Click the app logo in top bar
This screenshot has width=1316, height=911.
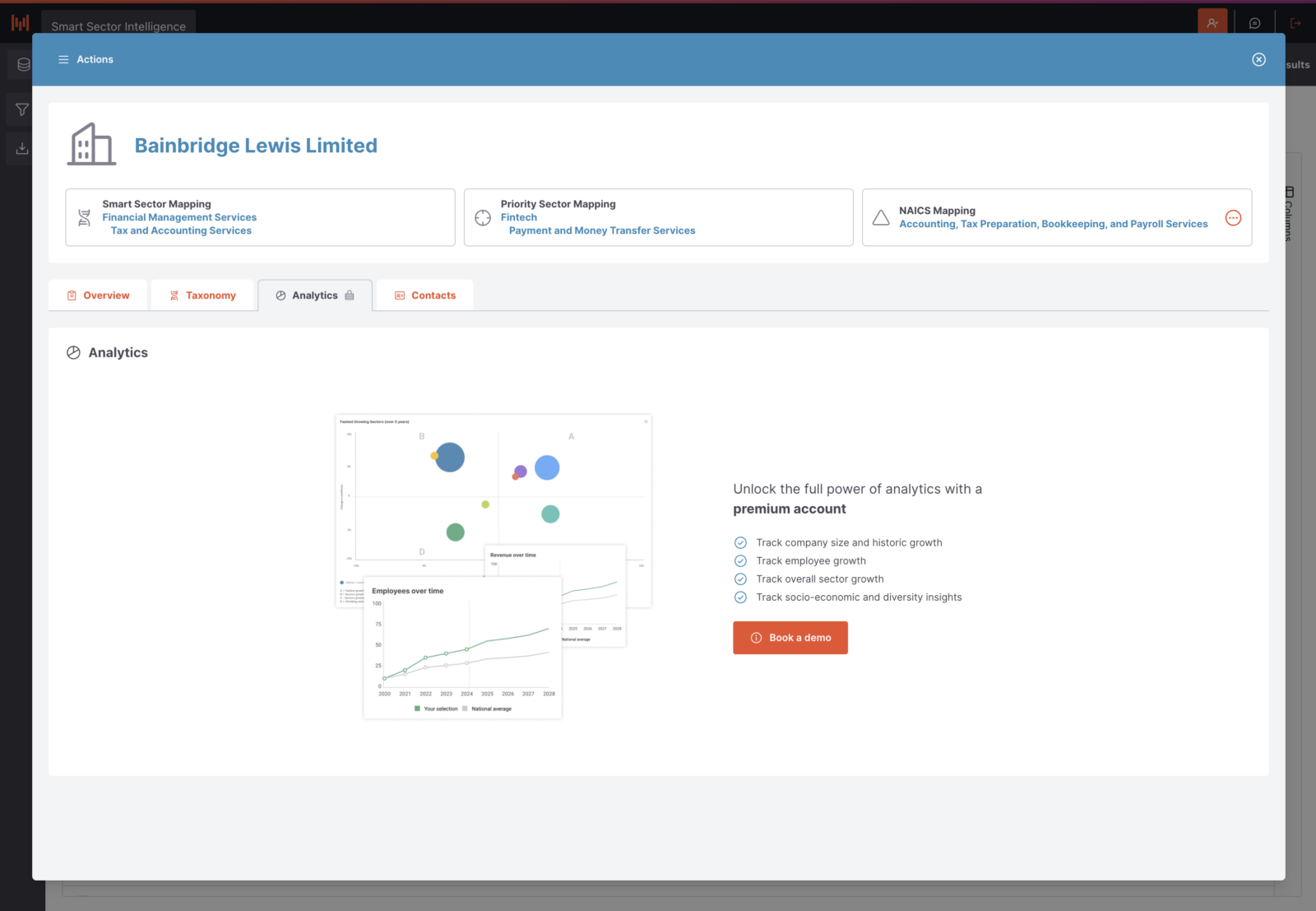[x=21, y=23]
